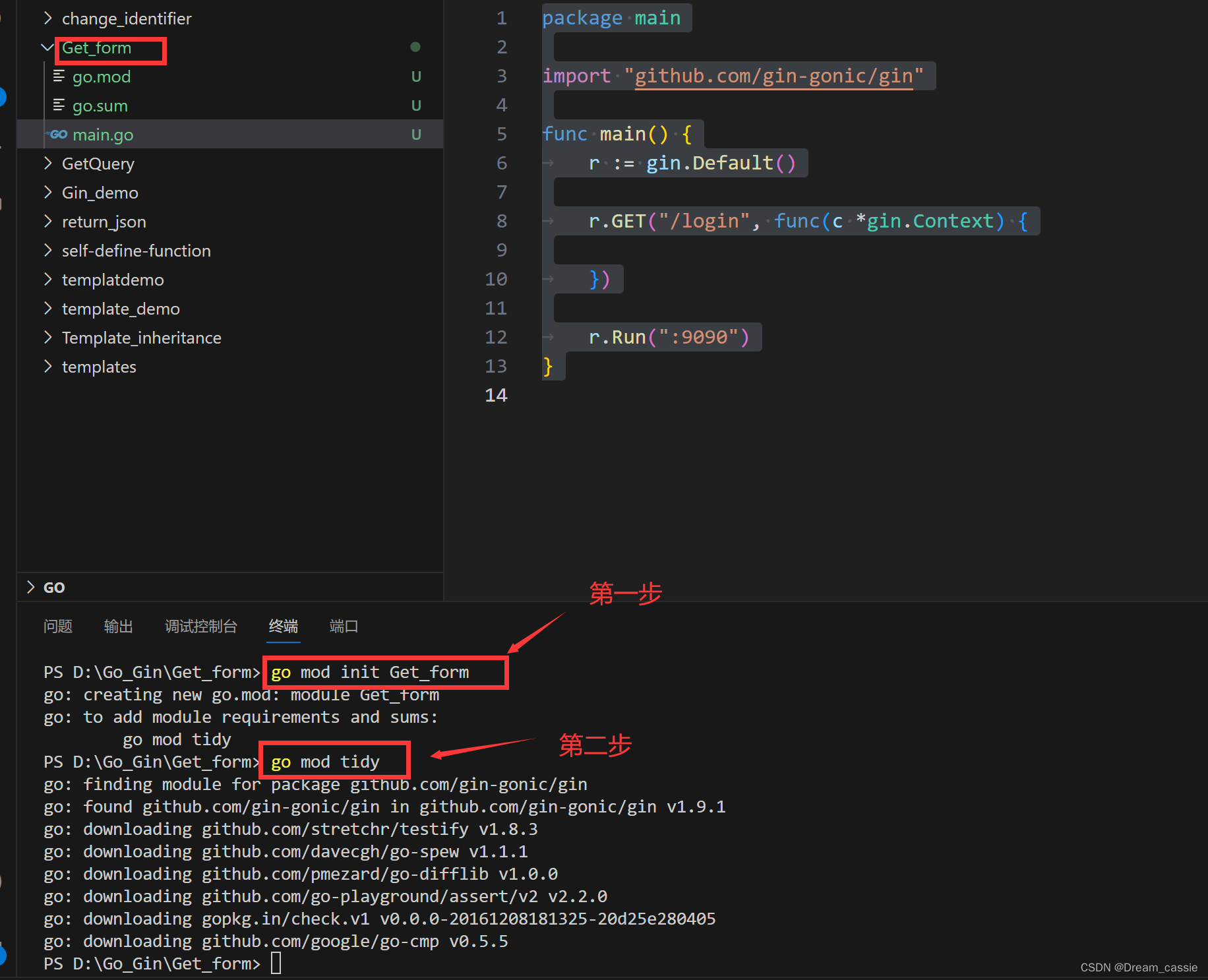The image size is (1208, 980).
Task: Click the go.sum file icon
Action: click(x=59, y=105)
